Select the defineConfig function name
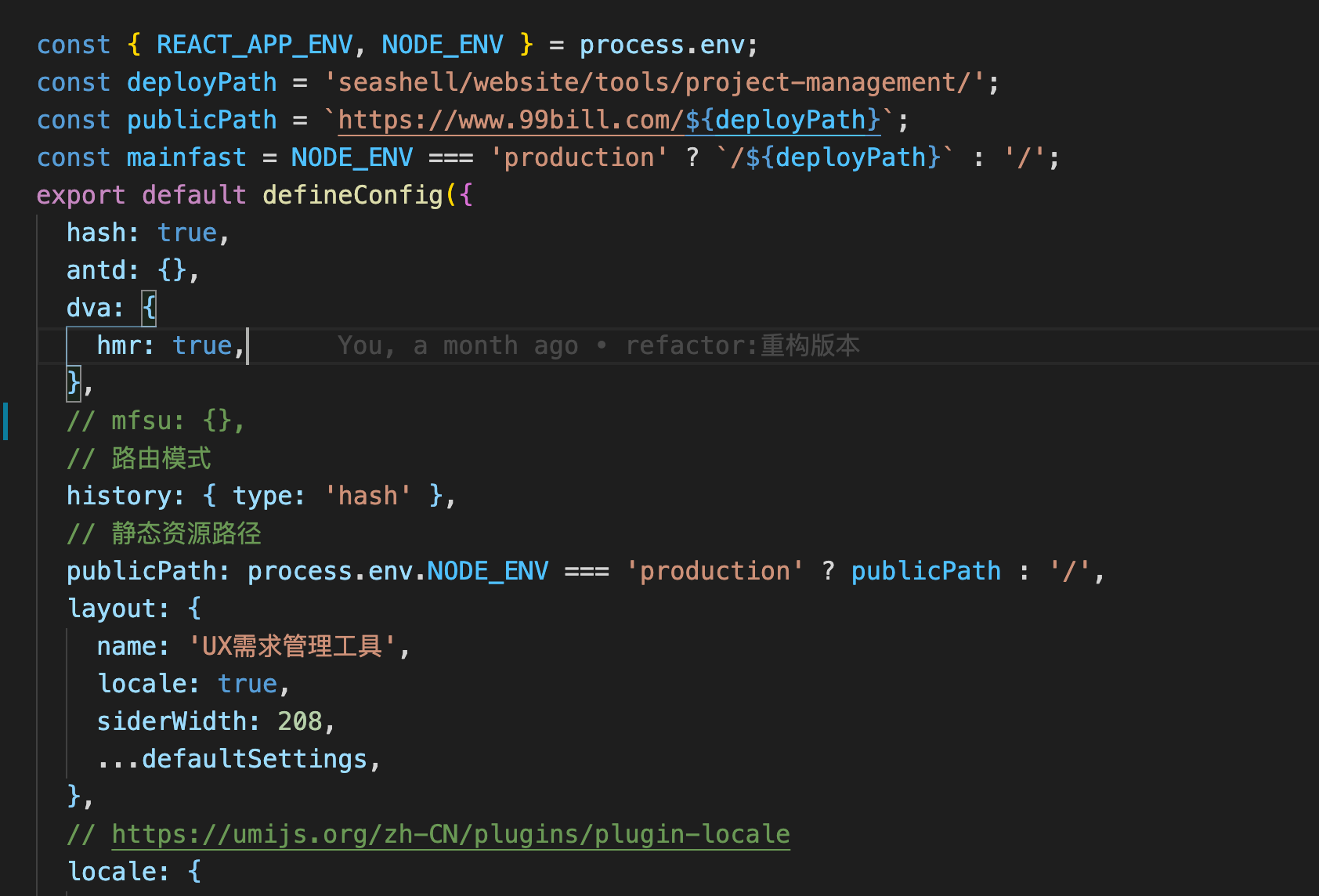1319x896 pixels. [351, 194]
